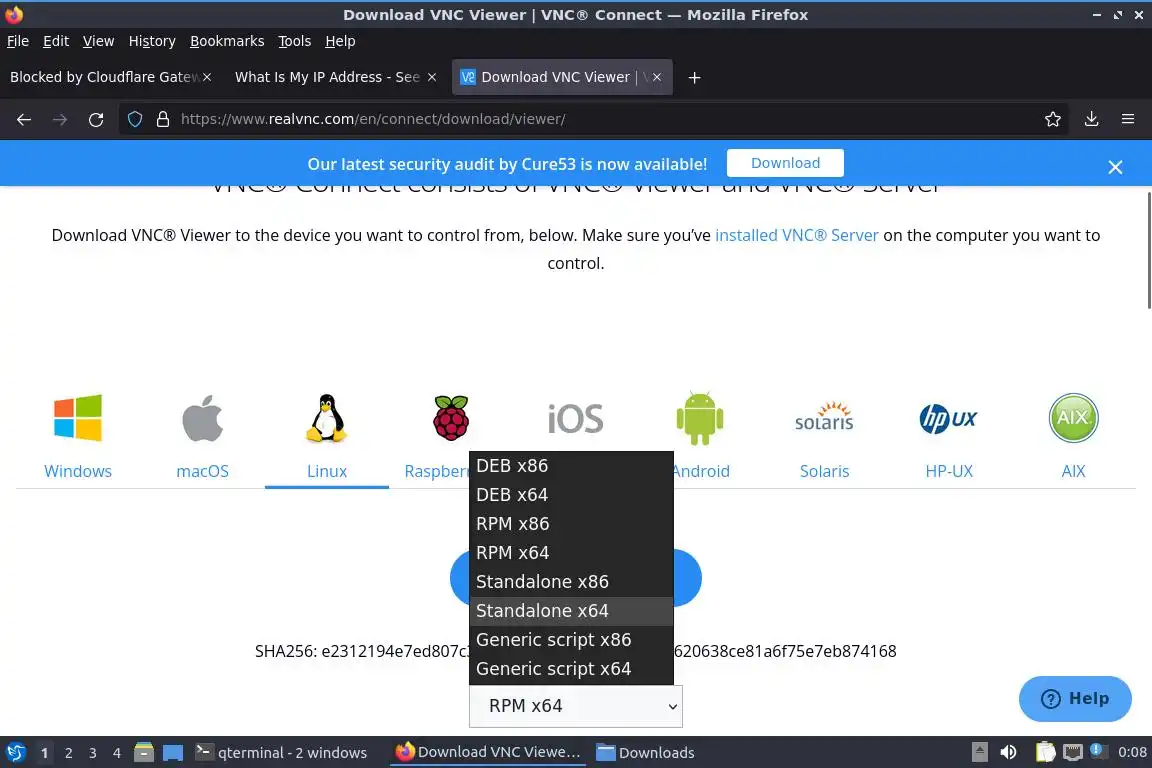Viewport: 1152px width, 768px height.
Task: Open tracking protection shield icon
Action: pos(135,119)
